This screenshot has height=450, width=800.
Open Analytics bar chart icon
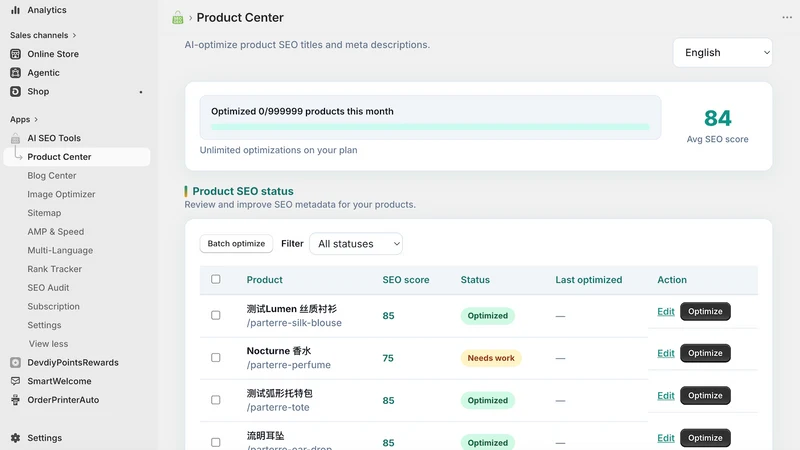tap(15, 10)
